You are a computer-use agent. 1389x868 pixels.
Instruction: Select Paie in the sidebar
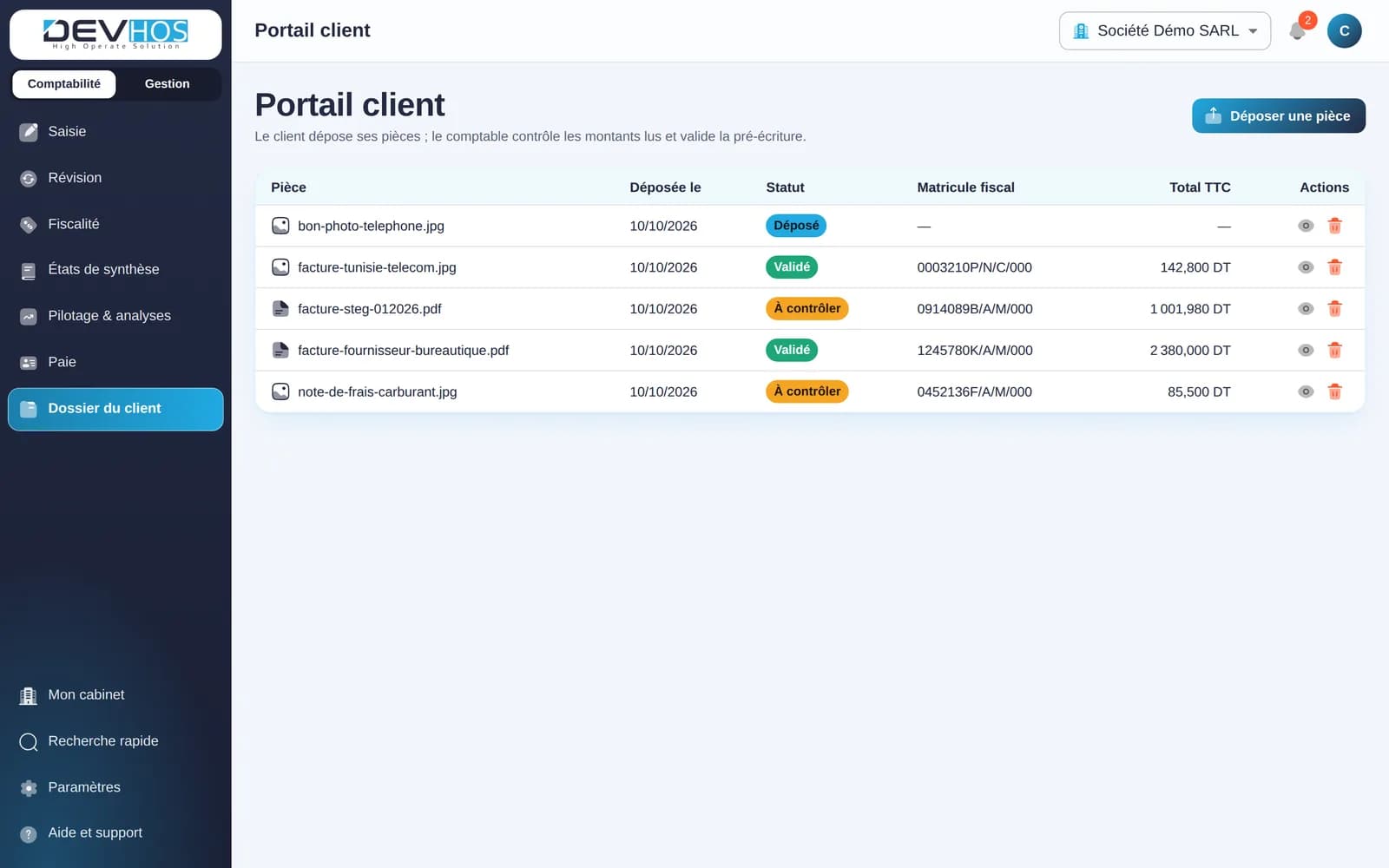click(115, 362)
